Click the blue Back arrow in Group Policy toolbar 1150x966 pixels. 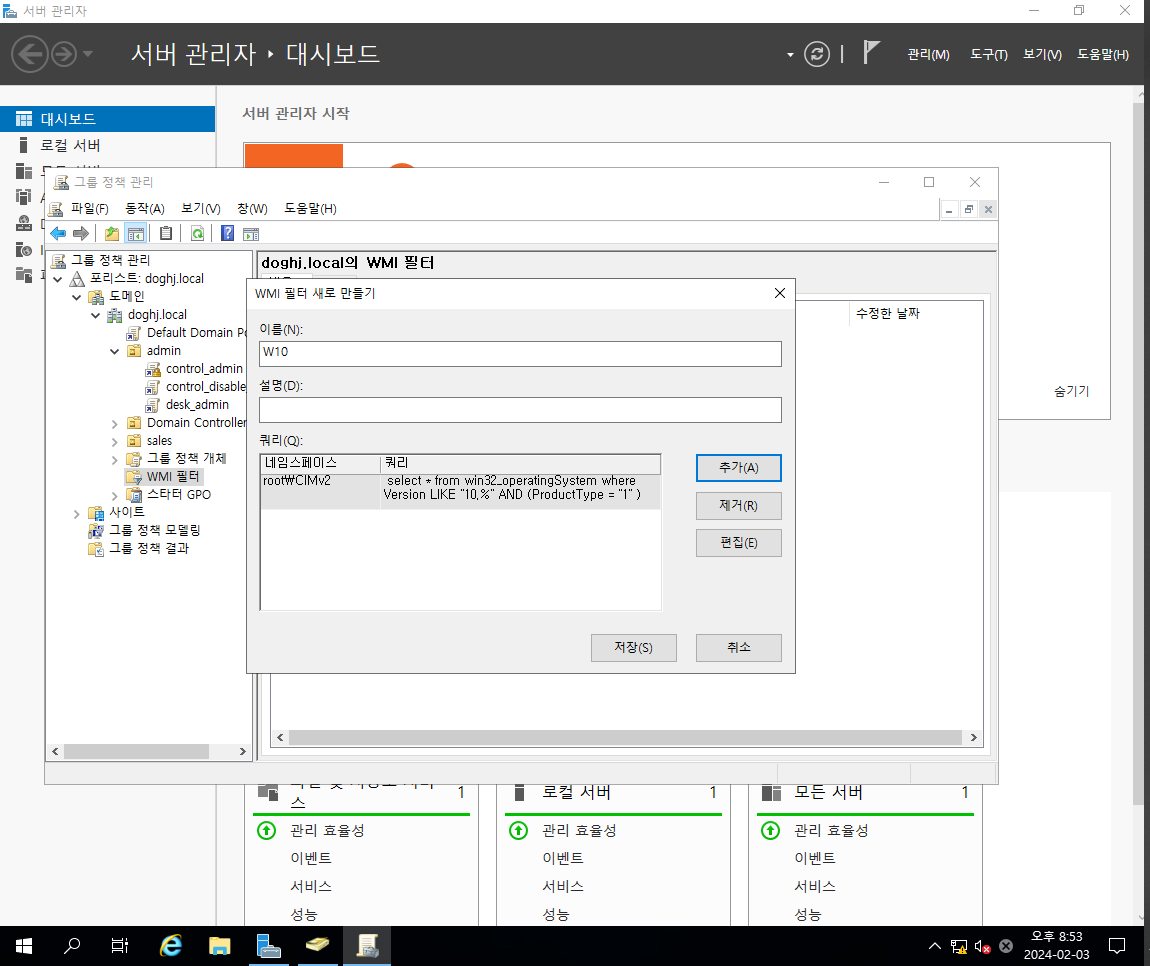[58, 233]
